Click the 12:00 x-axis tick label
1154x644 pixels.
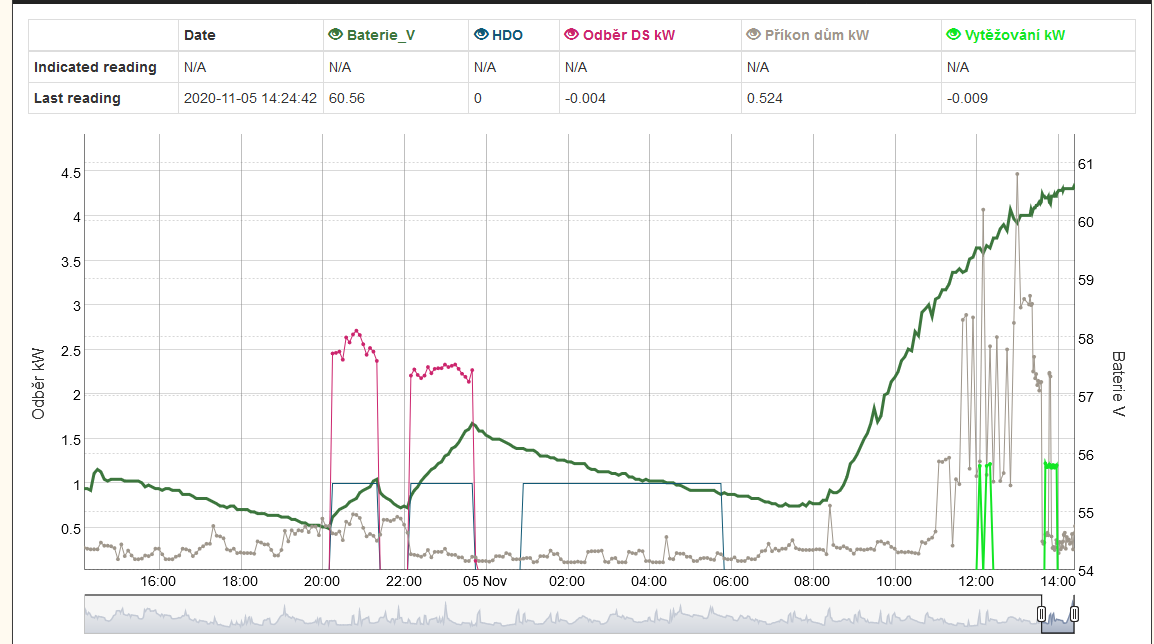point(976,581)
